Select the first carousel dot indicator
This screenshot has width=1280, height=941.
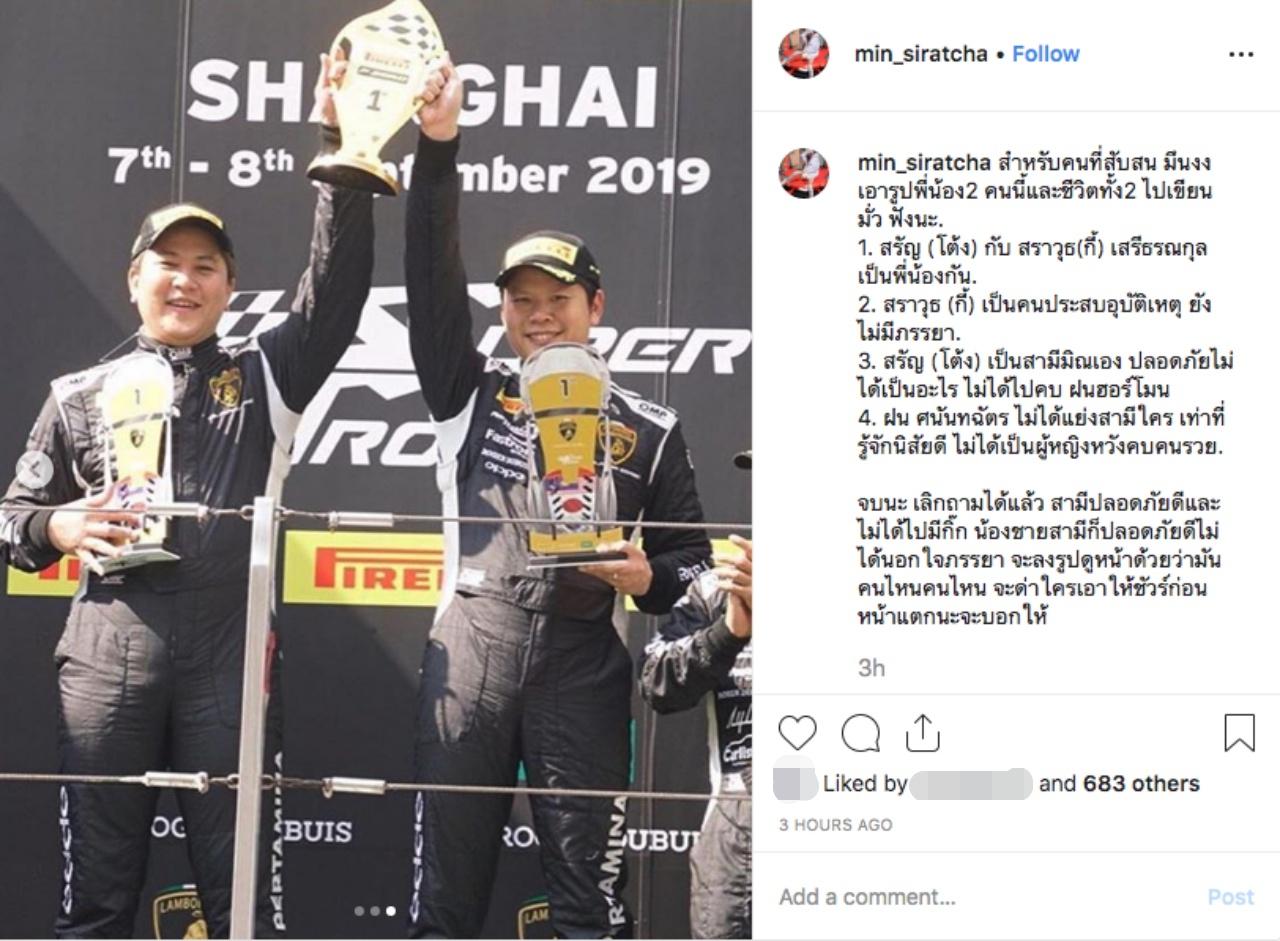pyautogui.click(x=359, y=911)
